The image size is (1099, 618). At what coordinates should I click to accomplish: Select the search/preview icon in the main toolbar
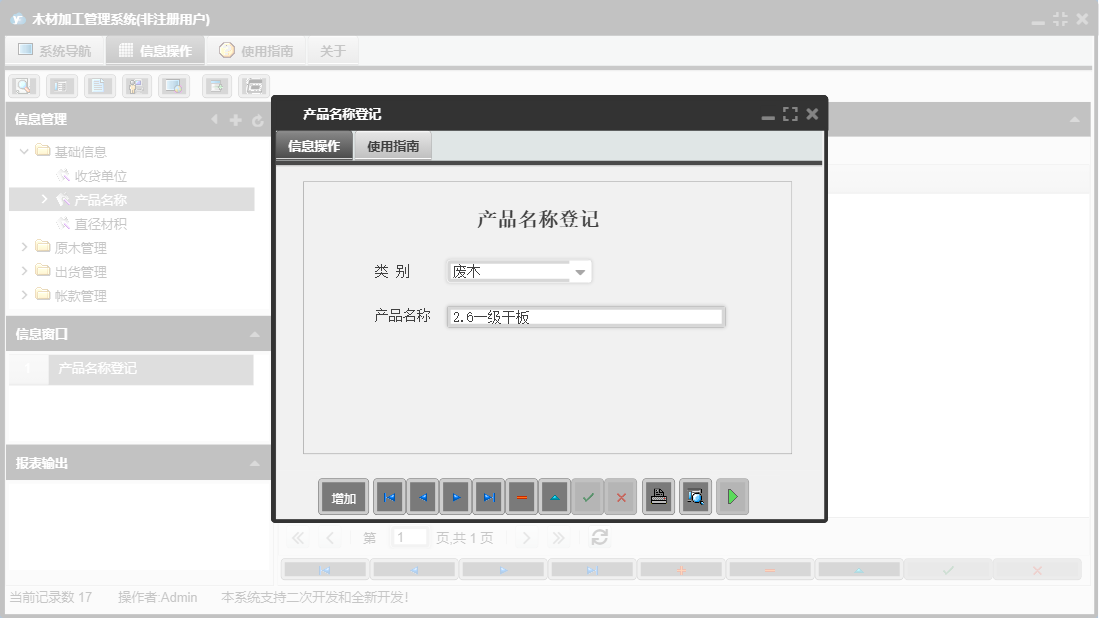(22, 86)
